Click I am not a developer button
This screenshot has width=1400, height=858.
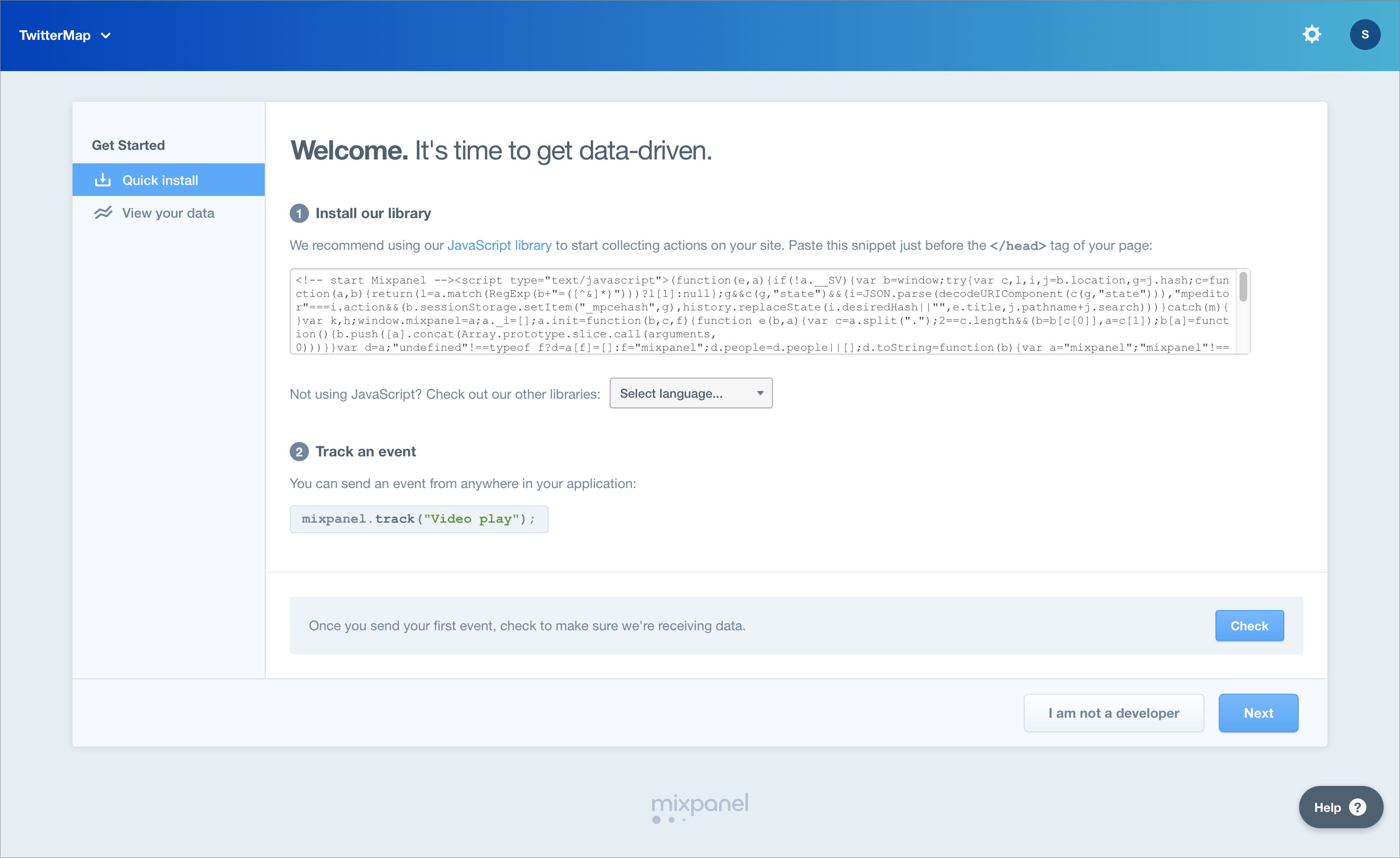[1114, 713]
